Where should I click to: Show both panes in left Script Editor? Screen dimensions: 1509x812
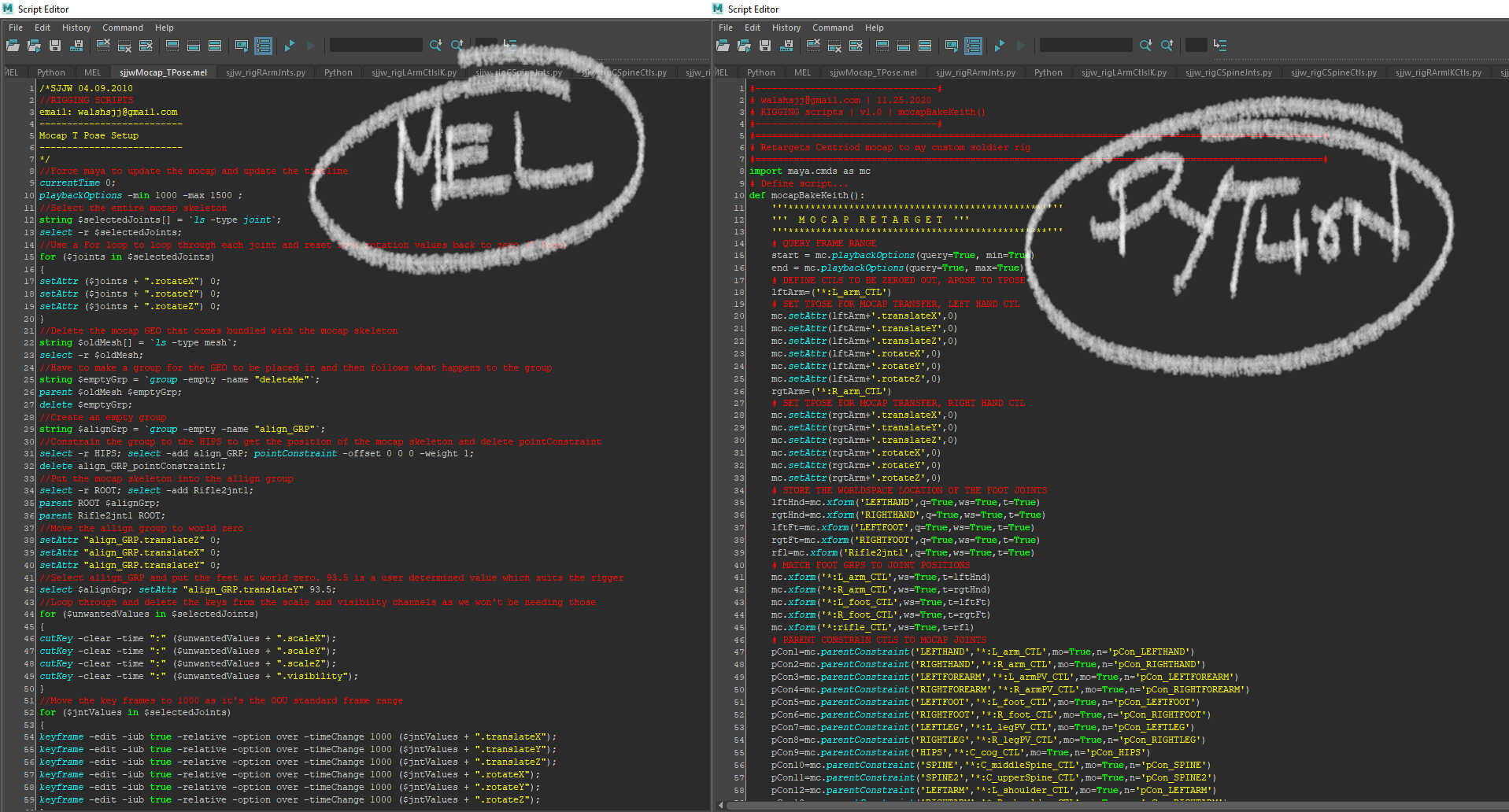215,46
